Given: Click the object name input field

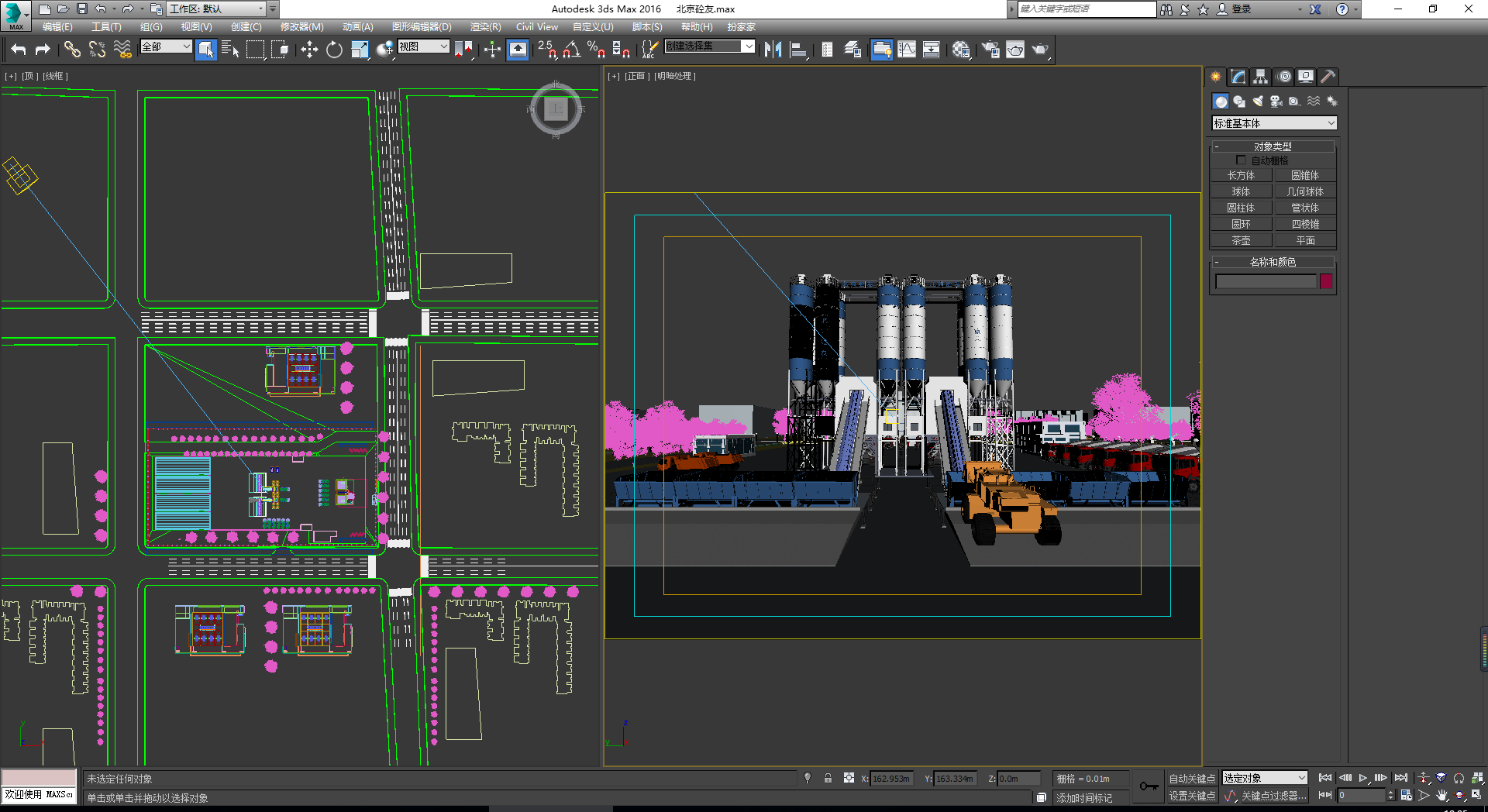Looking at the screenshot, I should pyautogui.click(x=1266, y=281).
